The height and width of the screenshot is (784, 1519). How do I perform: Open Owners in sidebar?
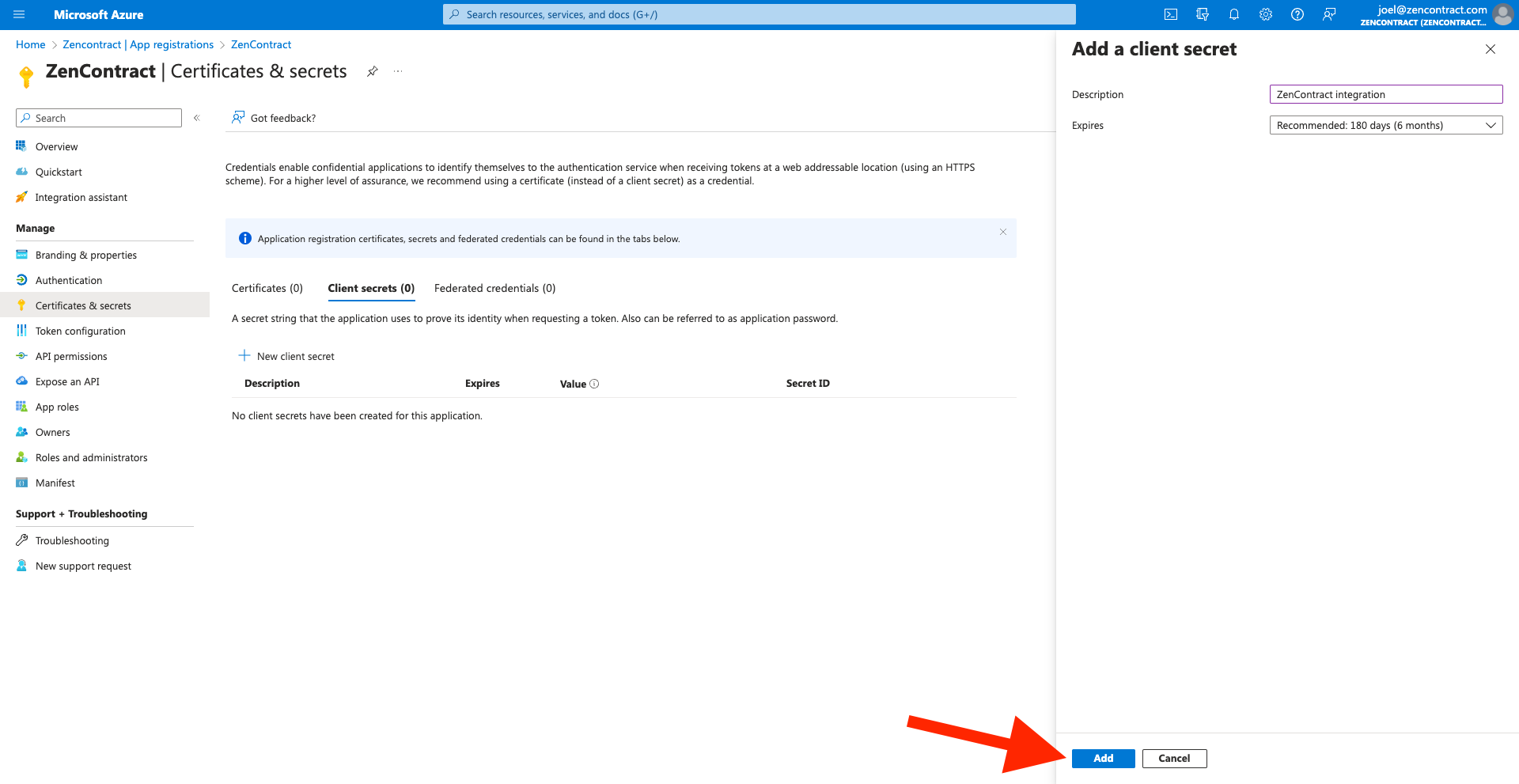52,432
